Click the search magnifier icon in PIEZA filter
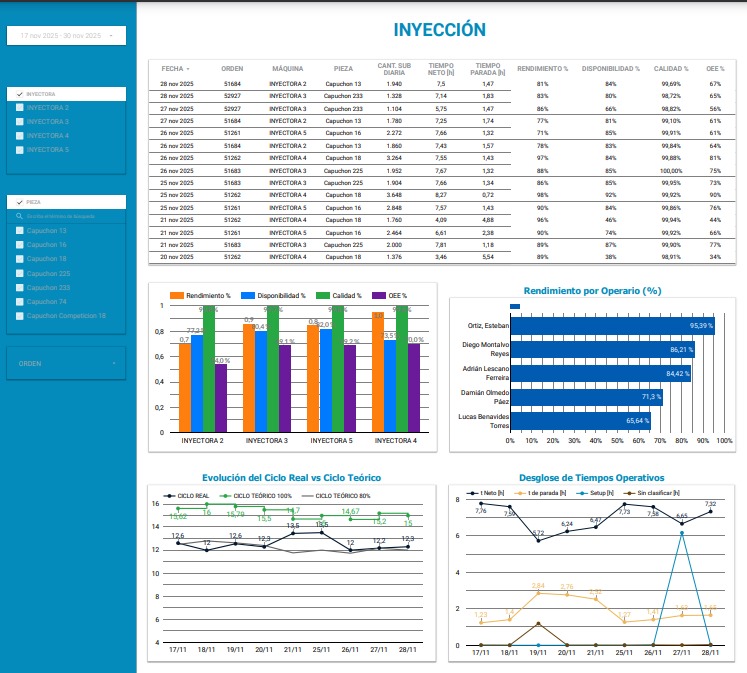This screenshot has height=673, width=747. [x=20, y=216]
